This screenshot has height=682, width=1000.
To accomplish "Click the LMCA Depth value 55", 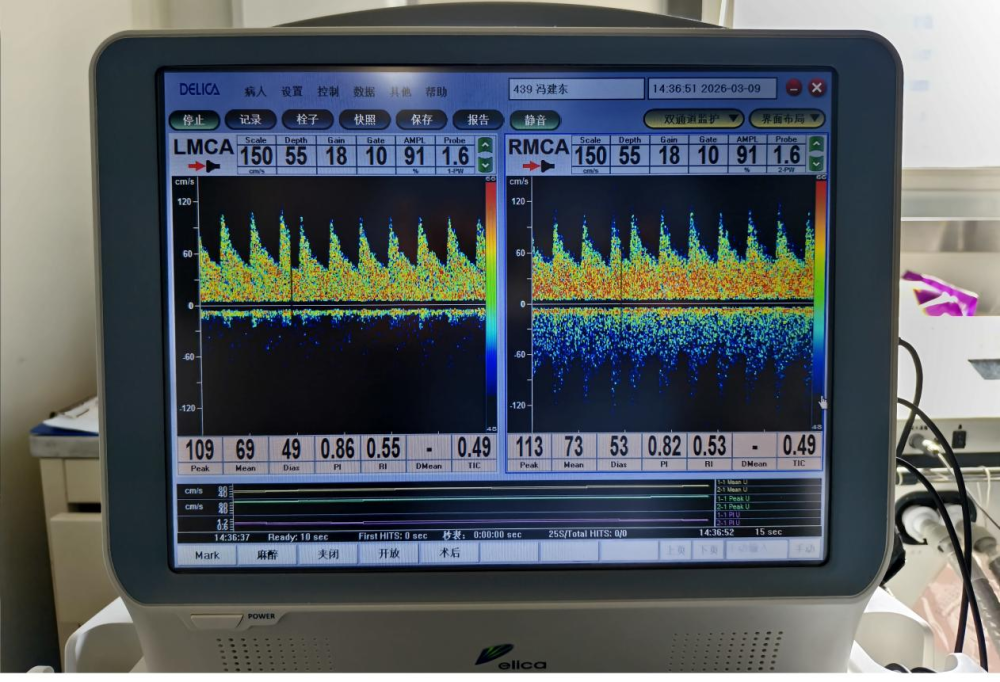I will 296,156.
